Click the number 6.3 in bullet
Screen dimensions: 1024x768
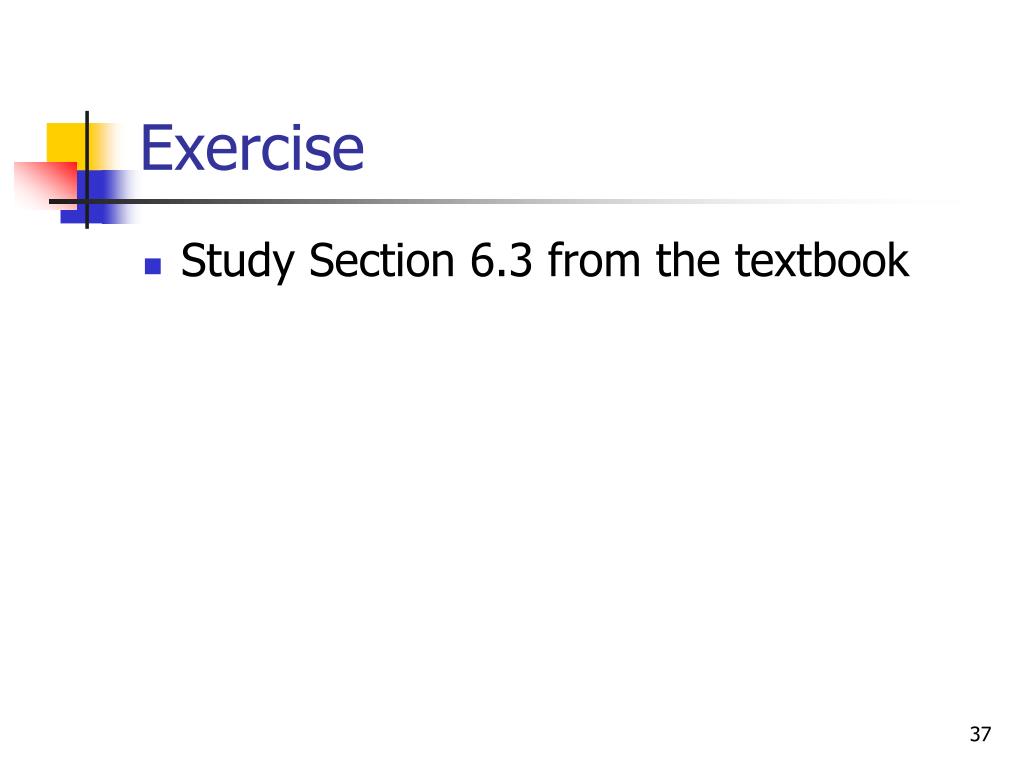tap(501, 260)
